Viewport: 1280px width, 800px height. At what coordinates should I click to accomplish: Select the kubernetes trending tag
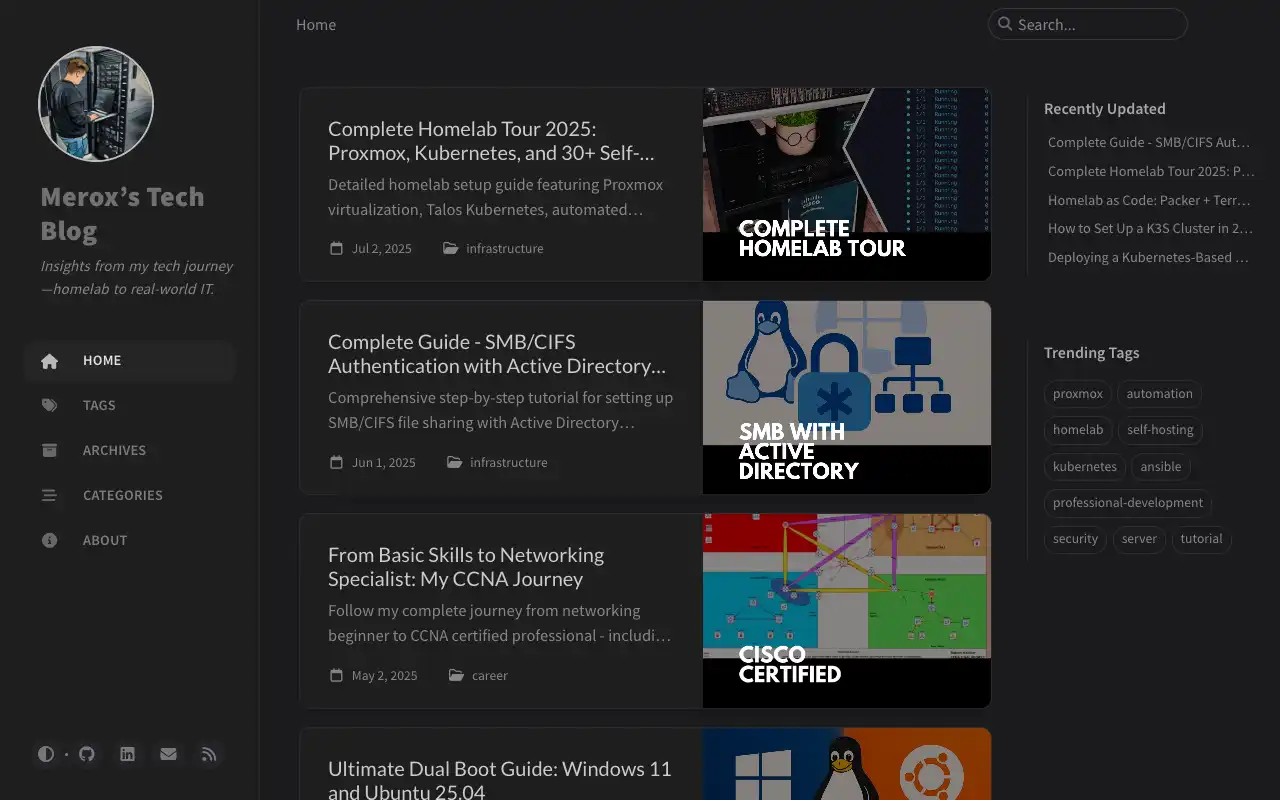[1084, 467]
